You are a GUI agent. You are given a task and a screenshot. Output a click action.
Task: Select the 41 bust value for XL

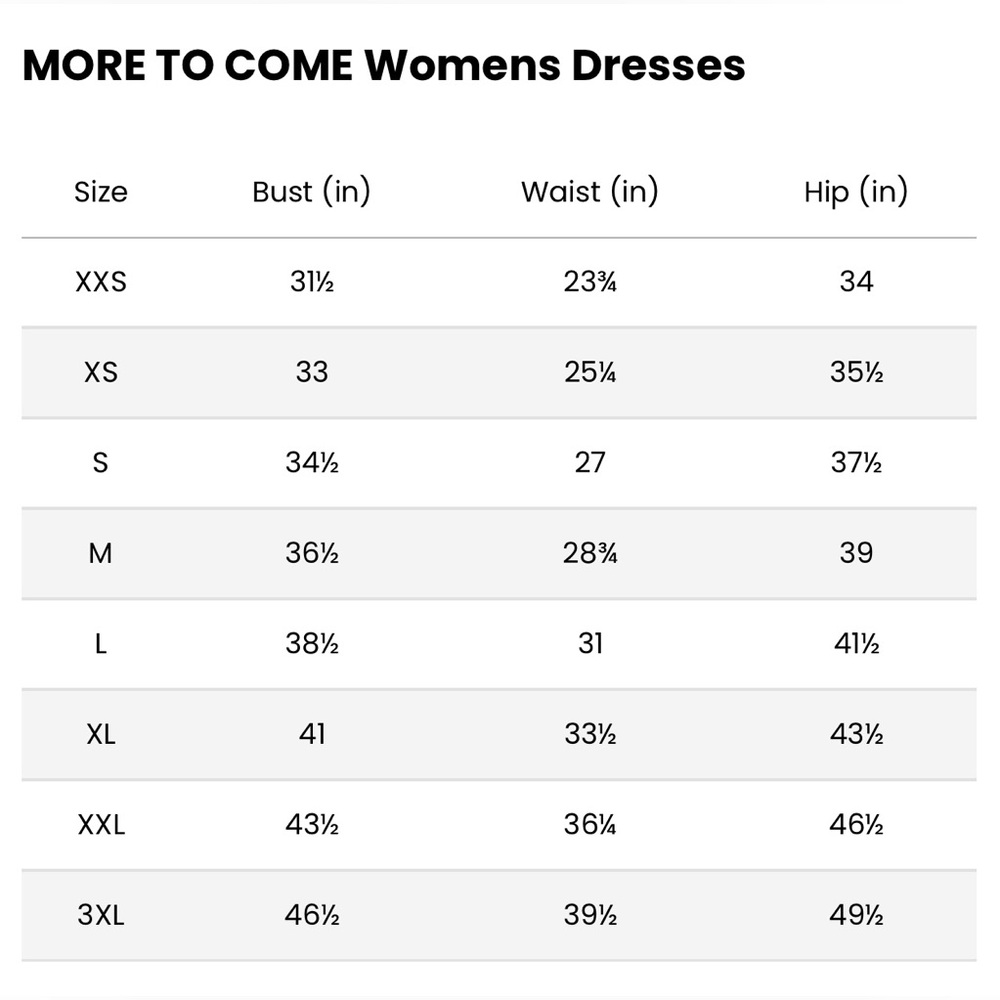click(311, 735)
